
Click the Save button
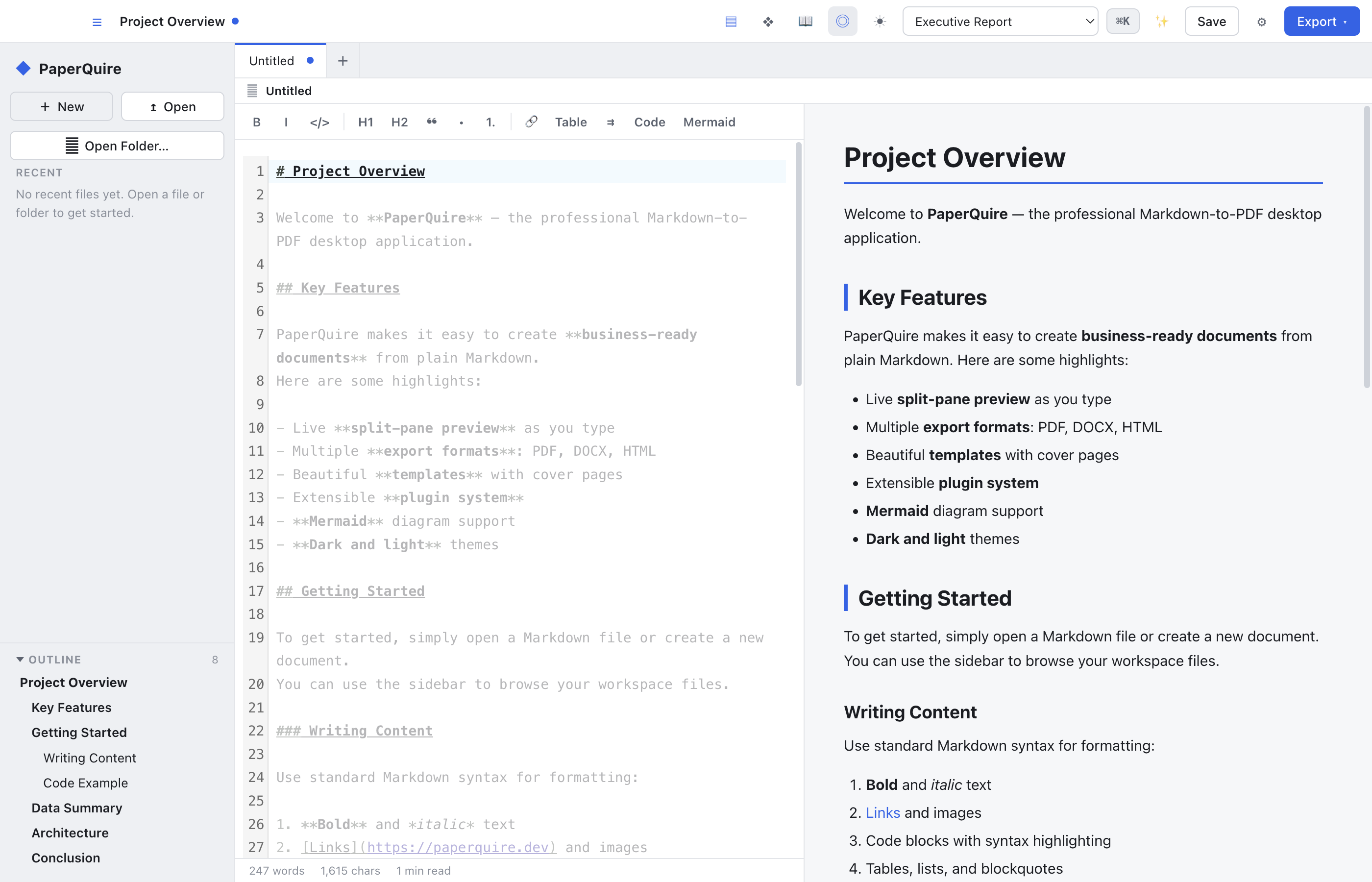point(1211,22)
